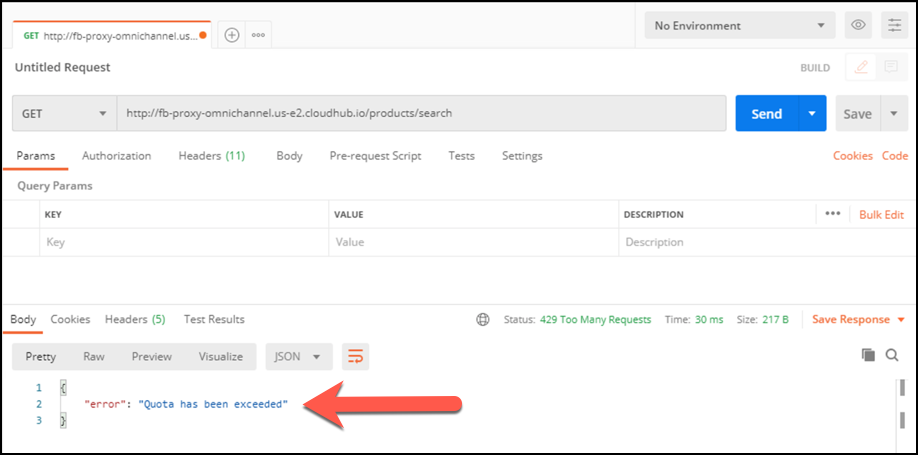Screen dimensions: 918x455
Task: Click the 429 Too Many Requests status
Action: pos(595,320)
